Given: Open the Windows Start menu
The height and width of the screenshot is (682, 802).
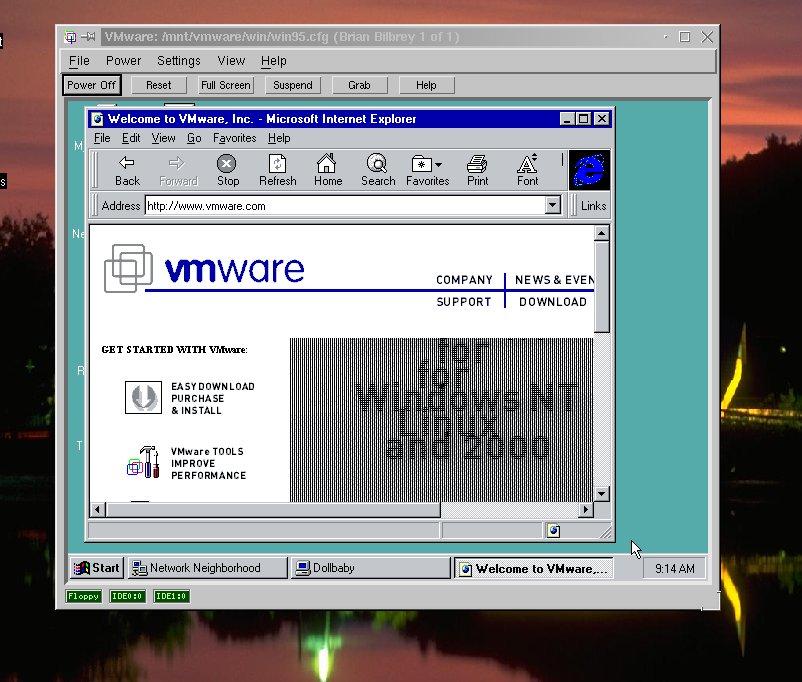Looking at the screenshot, I should point(97,568).
